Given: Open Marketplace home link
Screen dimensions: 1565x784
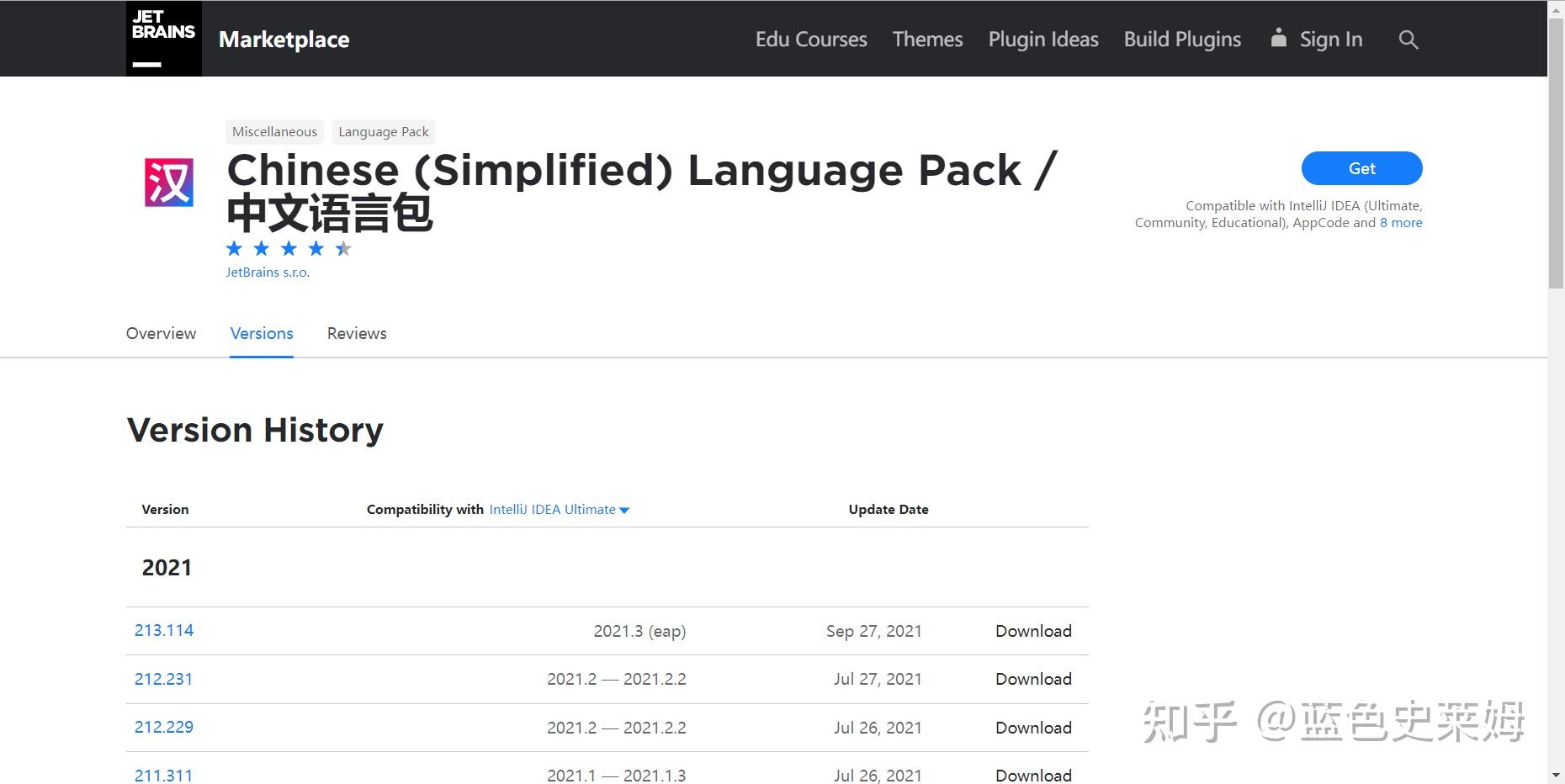Looking at the screenshot, I should [x=284, y=40].
